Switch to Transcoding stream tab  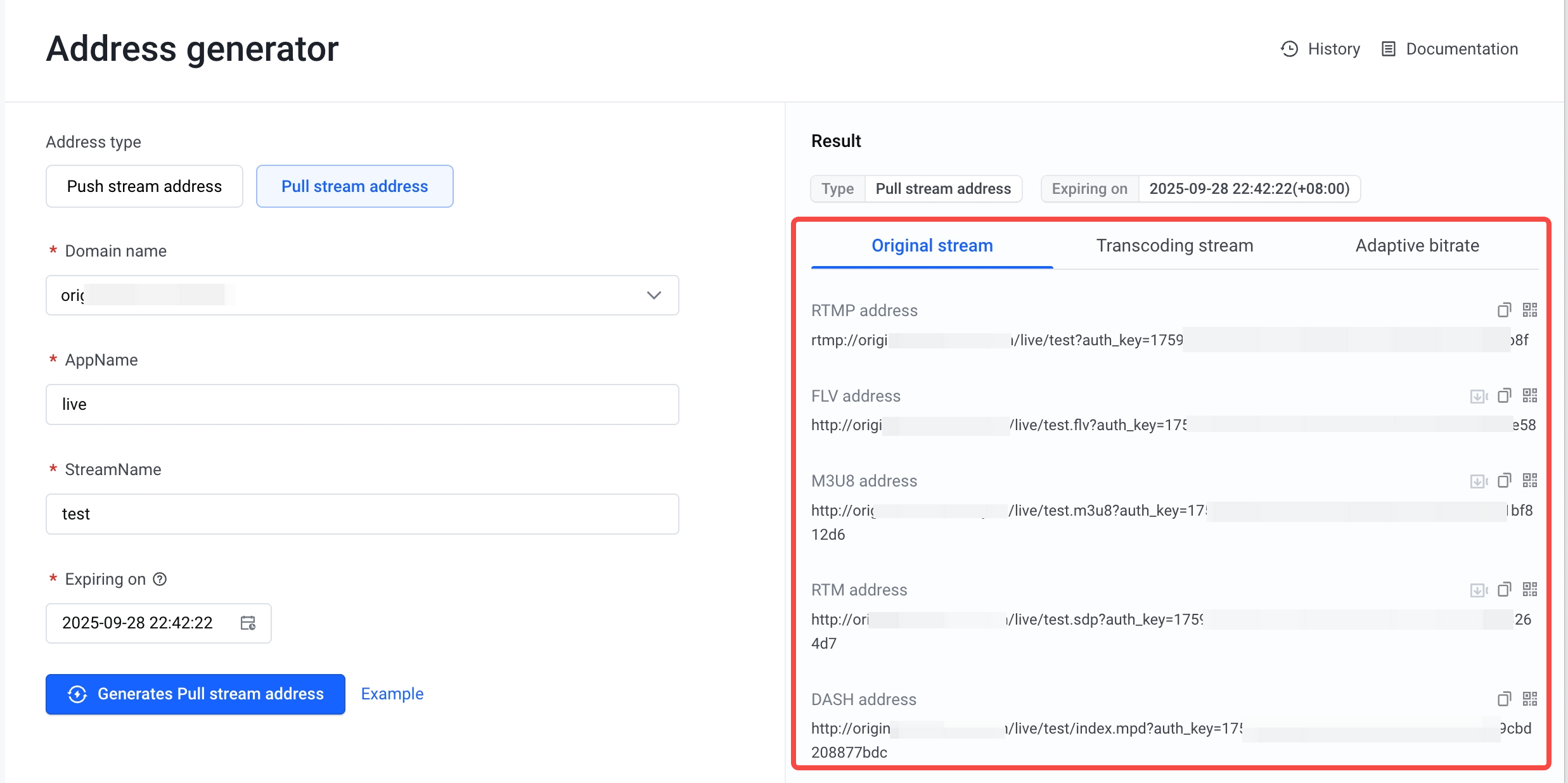(1174, 246)
